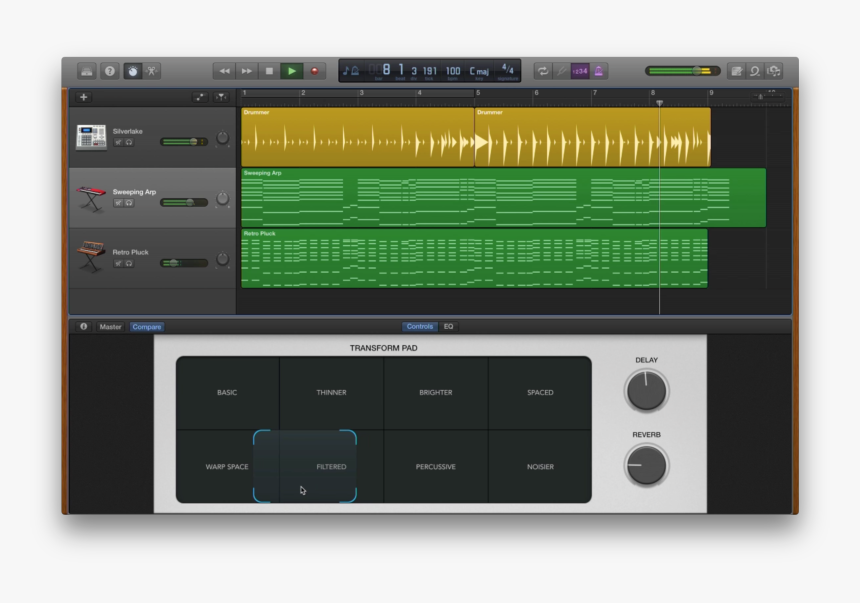Adjust the Sweeping Arp volume slider

(x=184, y=202)
